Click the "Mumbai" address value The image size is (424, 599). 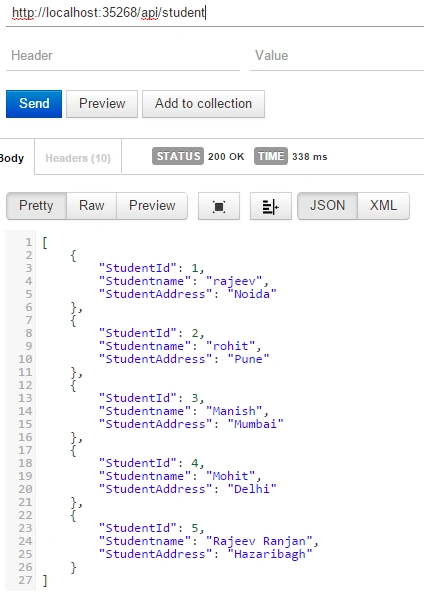(256, 424)
